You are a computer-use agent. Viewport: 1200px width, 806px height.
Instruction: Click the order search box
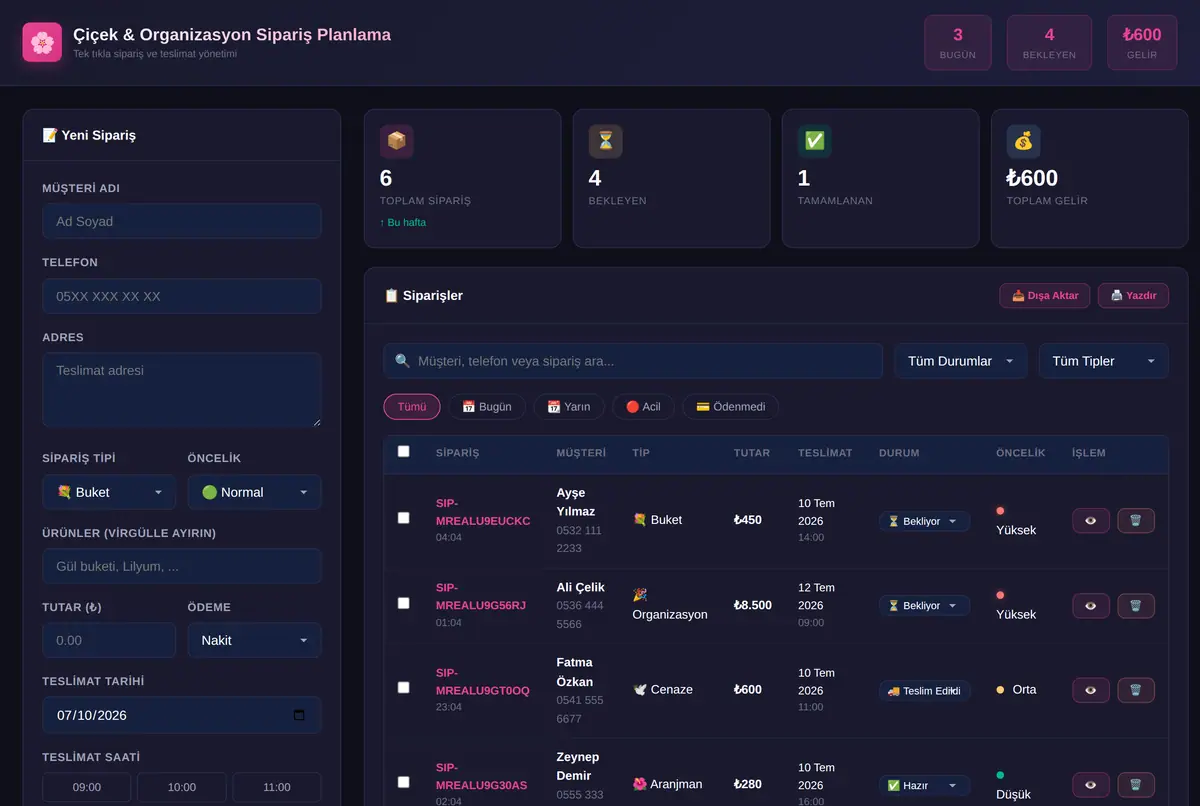633,361
